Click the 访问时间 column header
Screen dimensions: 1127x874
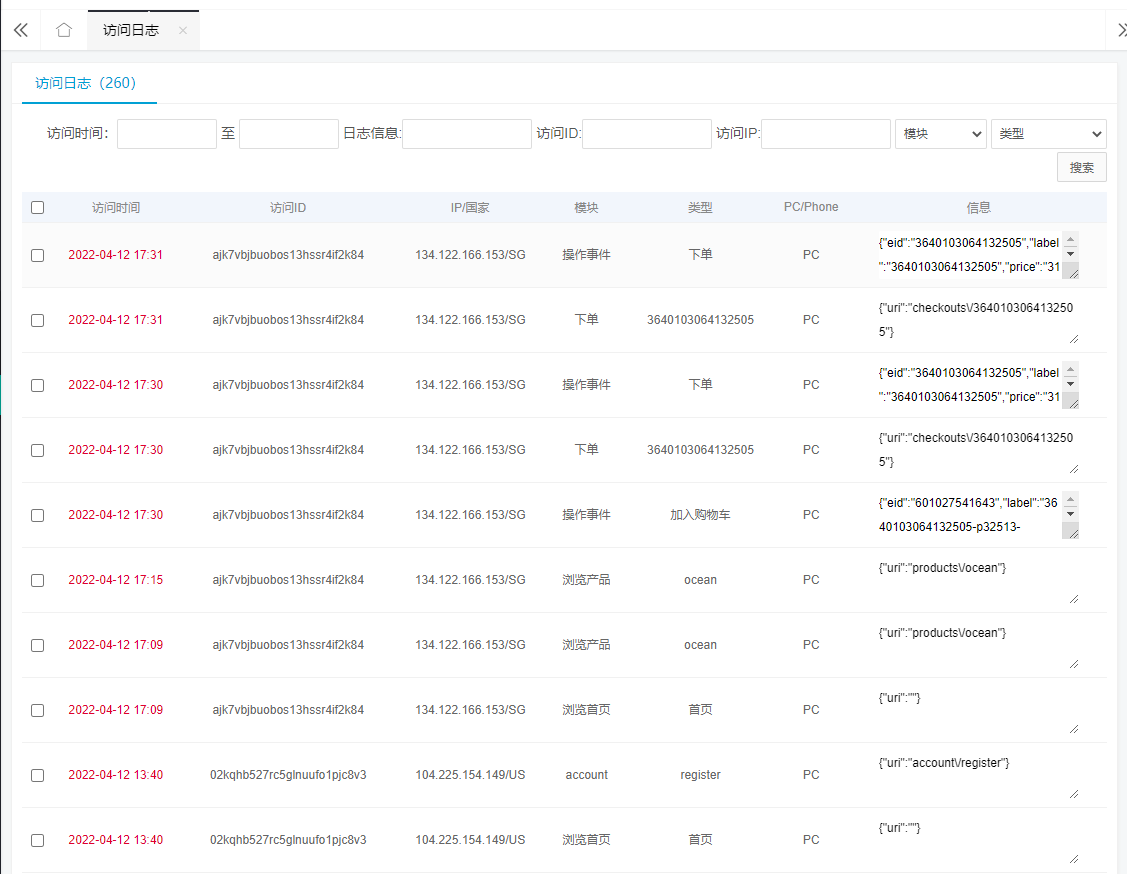point(116,208)
